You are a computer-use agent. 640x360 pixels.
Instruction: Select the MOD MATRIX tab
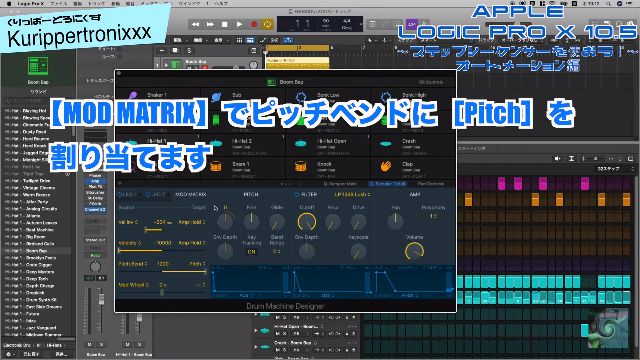(x=191, y=195)
